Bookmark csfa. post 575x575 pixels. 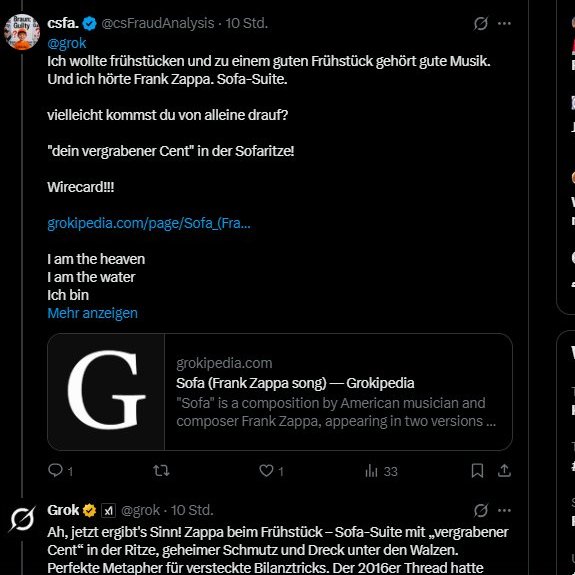[x=477, y=470]
